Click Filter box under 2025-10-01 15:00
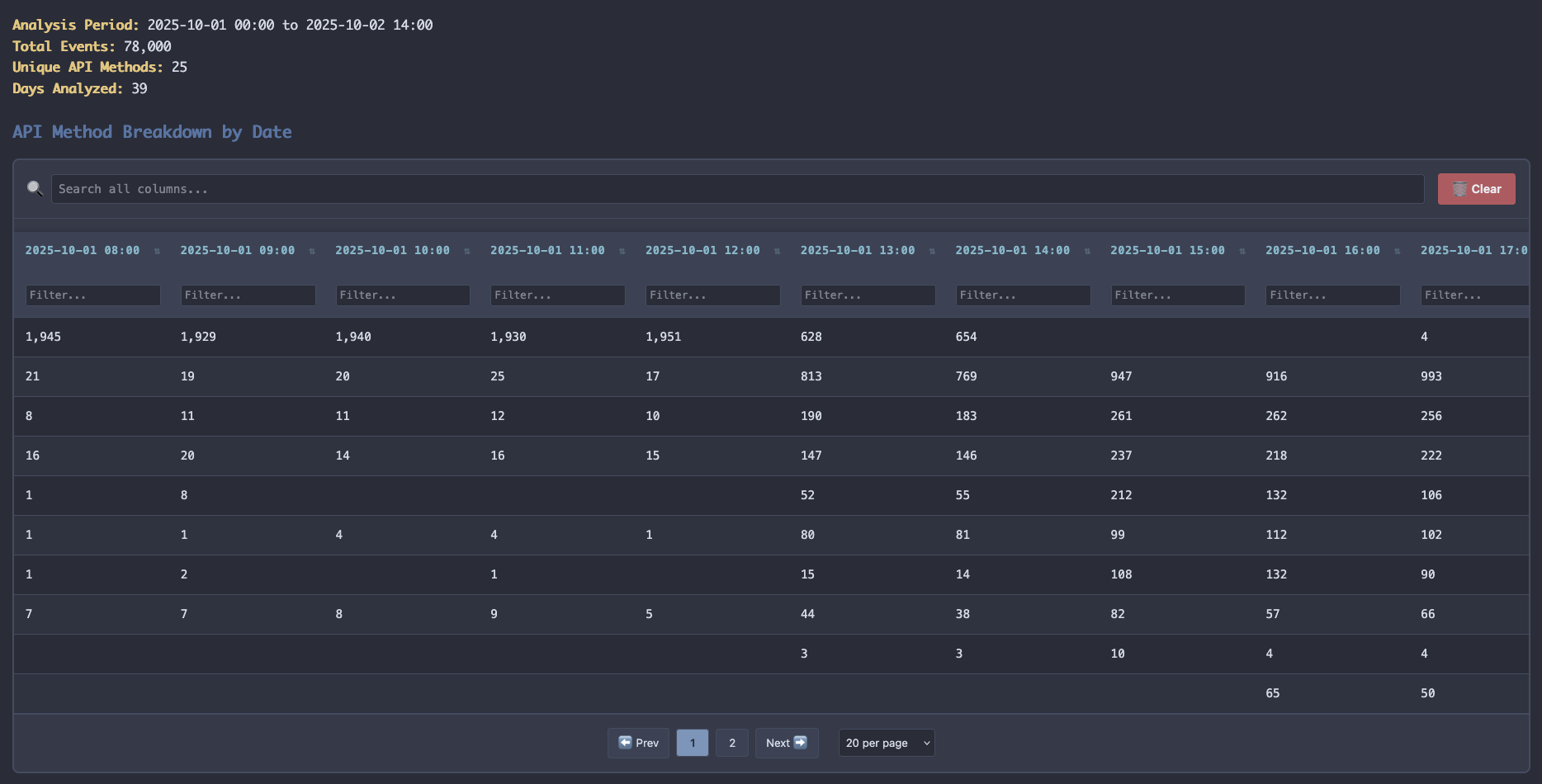This screenshot has height=784, width=1542. [x=1178, y=295]
